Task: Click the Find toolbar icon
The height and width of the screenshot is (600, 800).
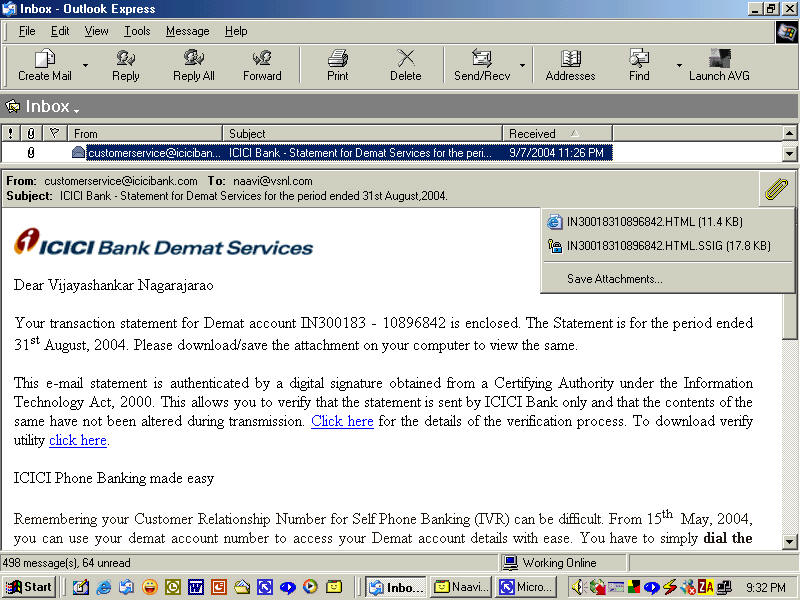Action: pos(639,65)
